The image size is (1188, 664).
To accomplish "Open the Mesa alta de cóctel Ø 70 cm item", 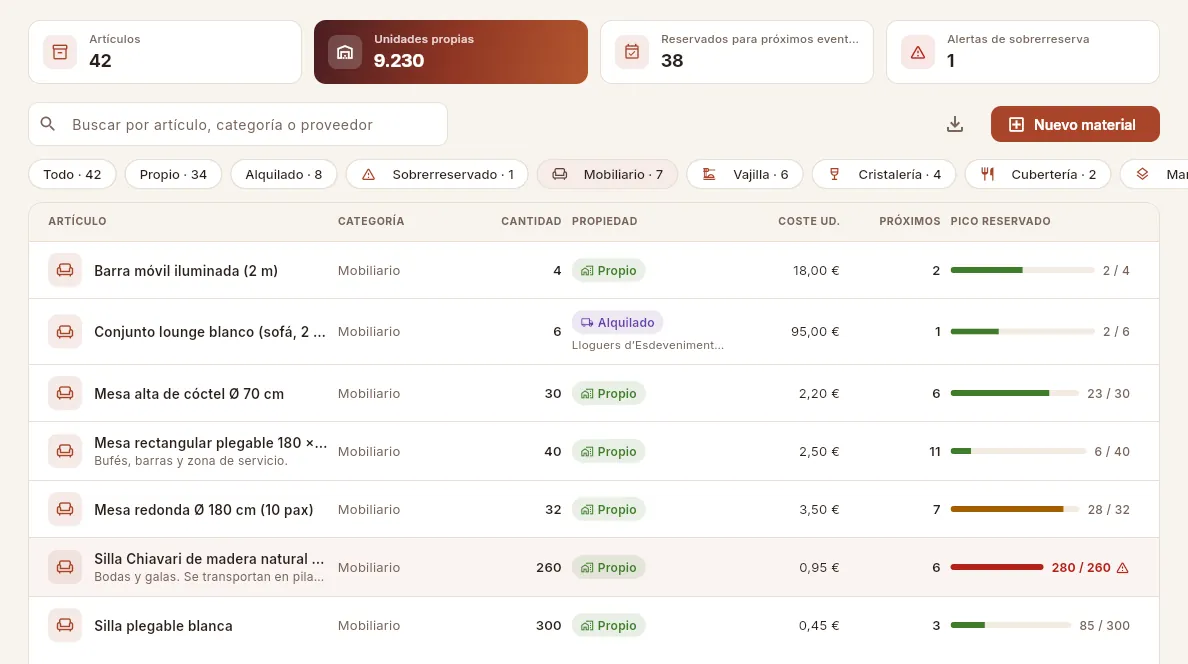I will click(x=189, y=393).
